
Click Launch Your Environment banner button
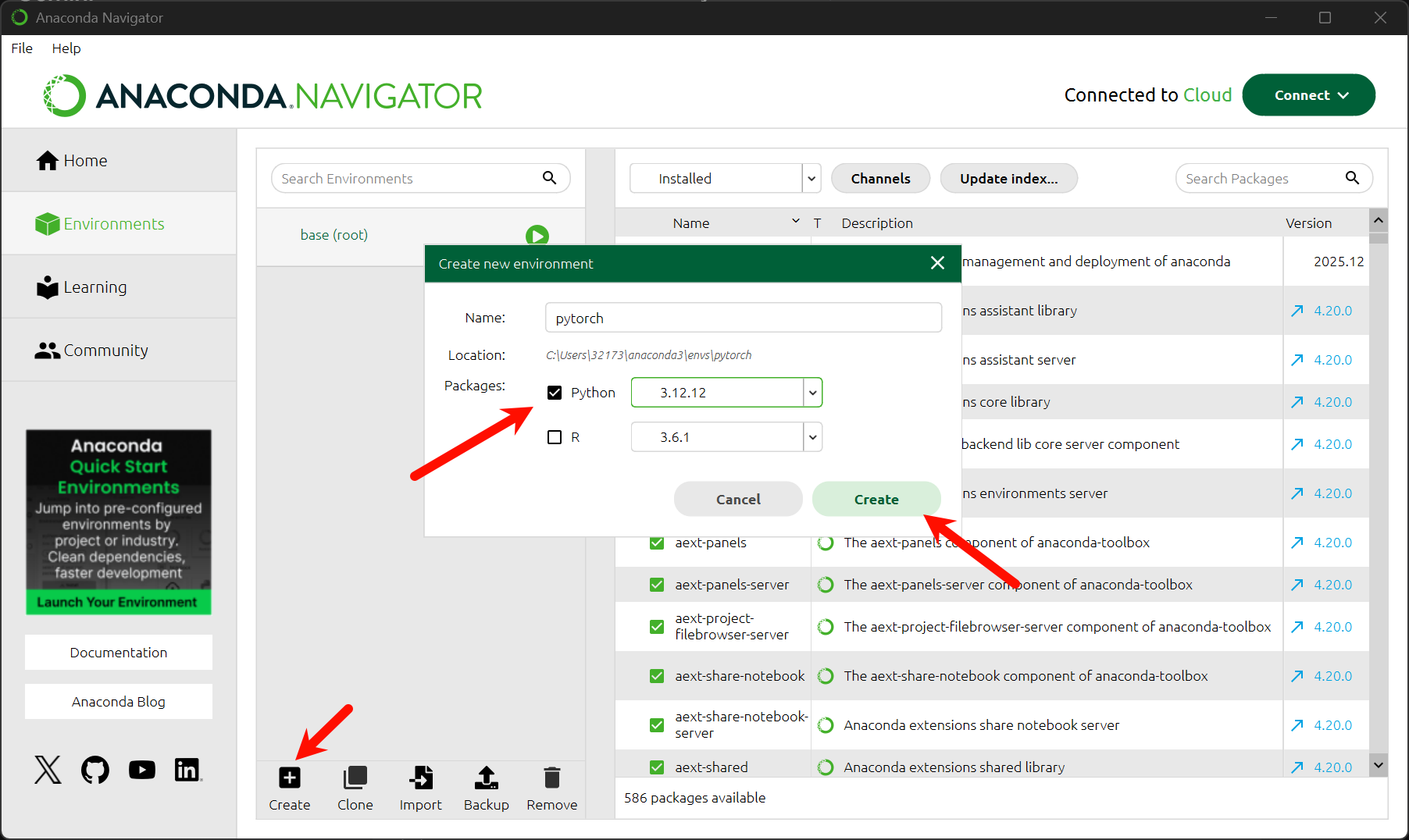(x=118, y=602)
